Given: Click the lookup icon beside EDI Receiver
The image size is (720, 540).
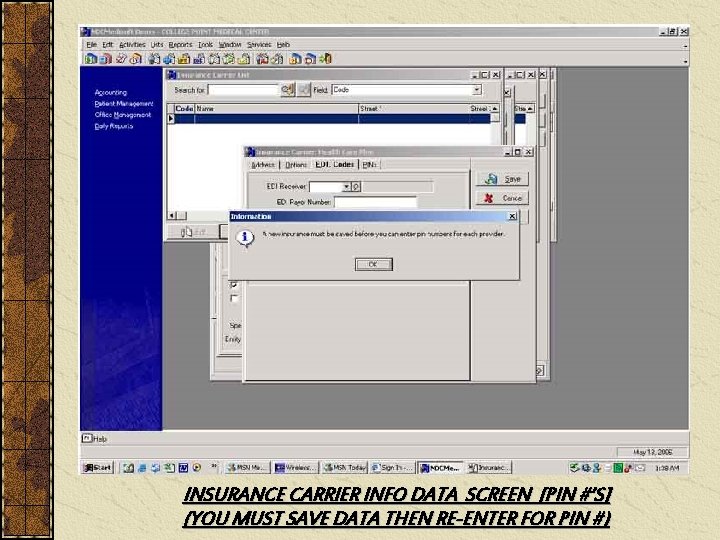Looking at the screenshot, I should pyautogui.click(x=356, y=187).
